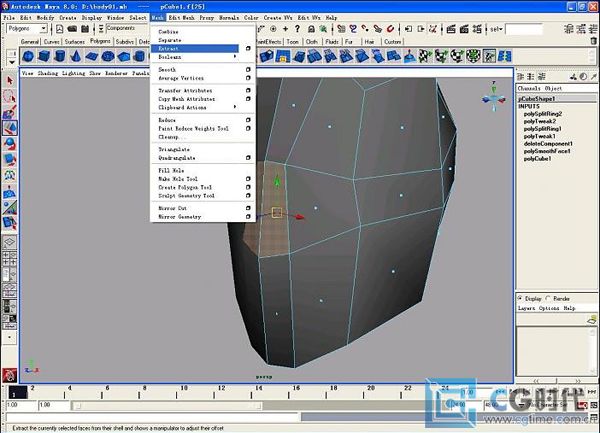Create a polygon cone from shelf
600x433 pixels.
pos(76,56)
